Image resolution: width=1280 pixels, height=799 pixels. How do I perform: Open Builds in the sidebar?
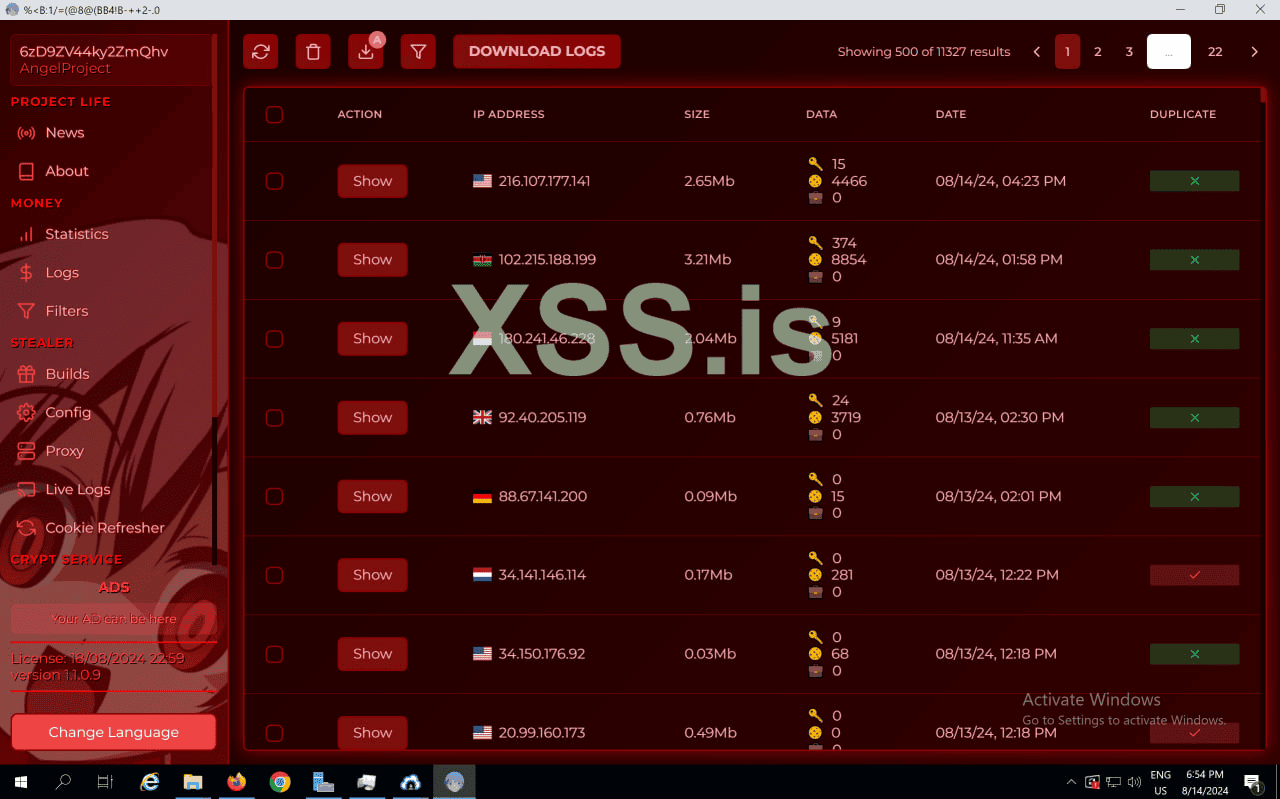[x=67, y=374]
